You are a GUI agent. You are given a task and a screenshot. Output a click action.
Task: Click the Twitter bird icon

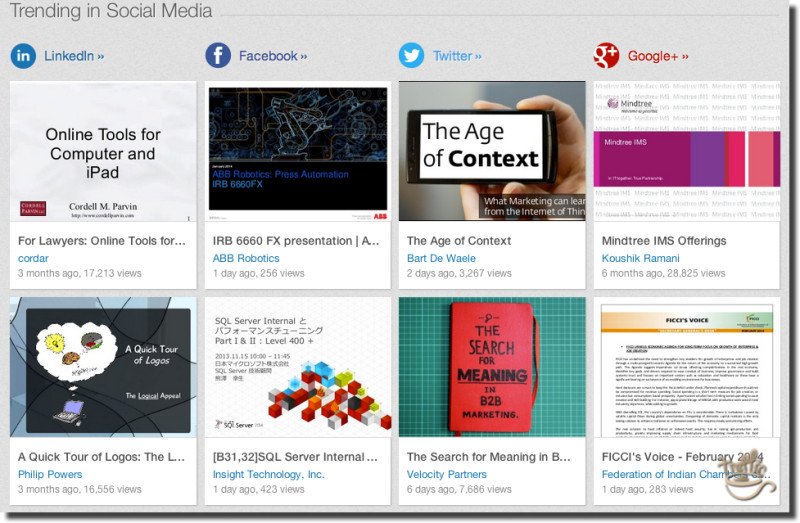tap(411, 56)
